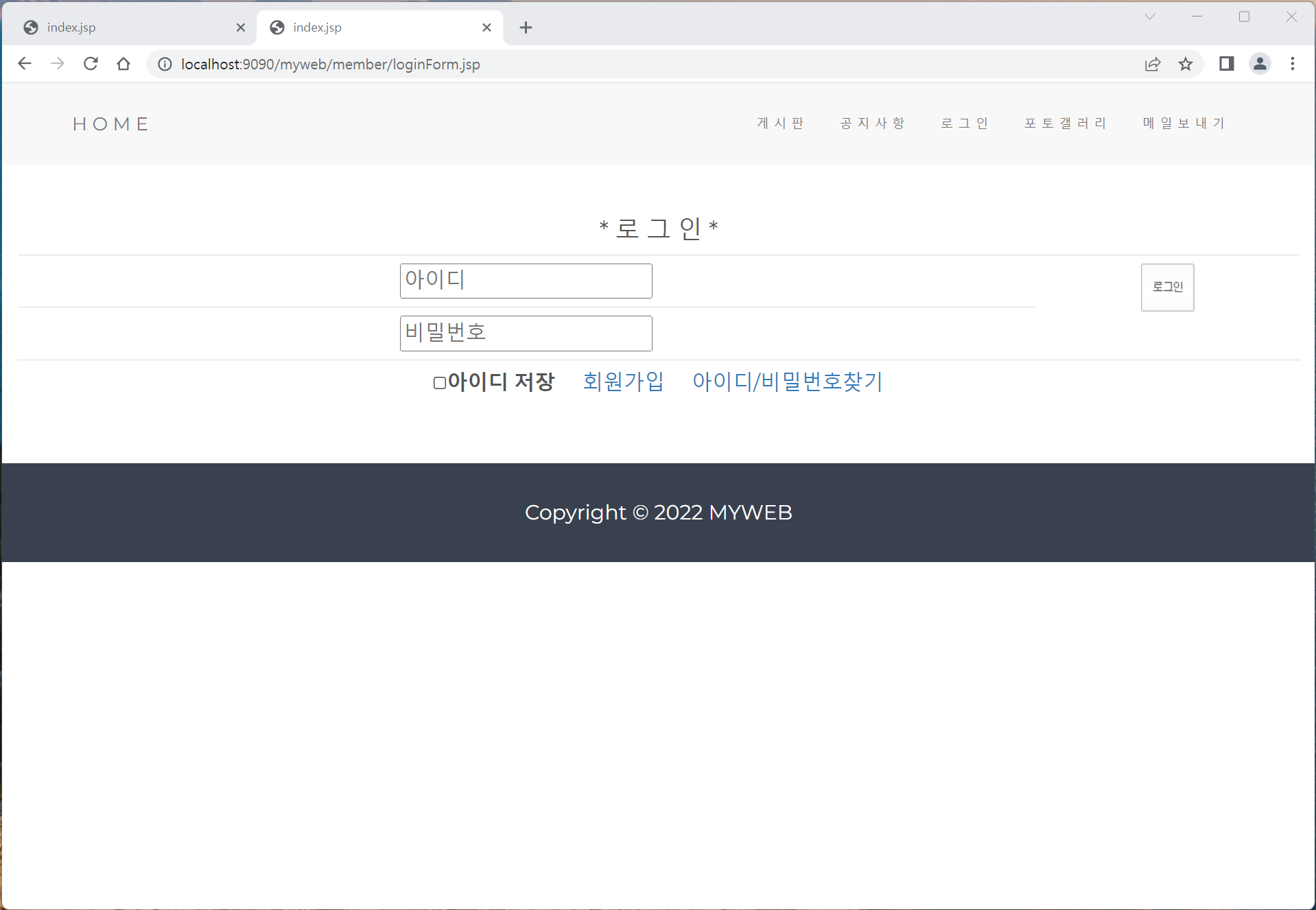Open the tab search chevron at window top

coord(1150,16)
